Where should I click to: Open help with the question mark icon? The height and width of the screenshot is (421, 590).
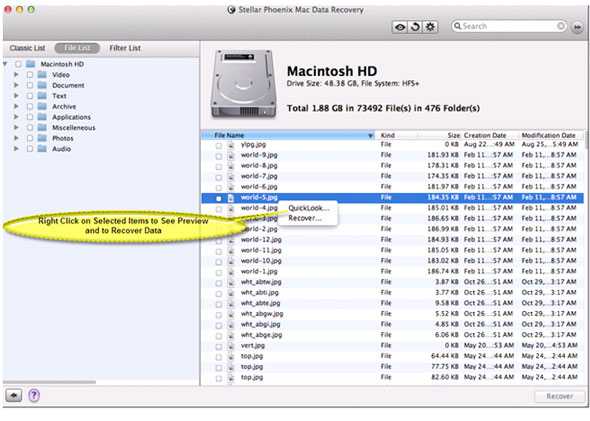(x=34, y=395)
